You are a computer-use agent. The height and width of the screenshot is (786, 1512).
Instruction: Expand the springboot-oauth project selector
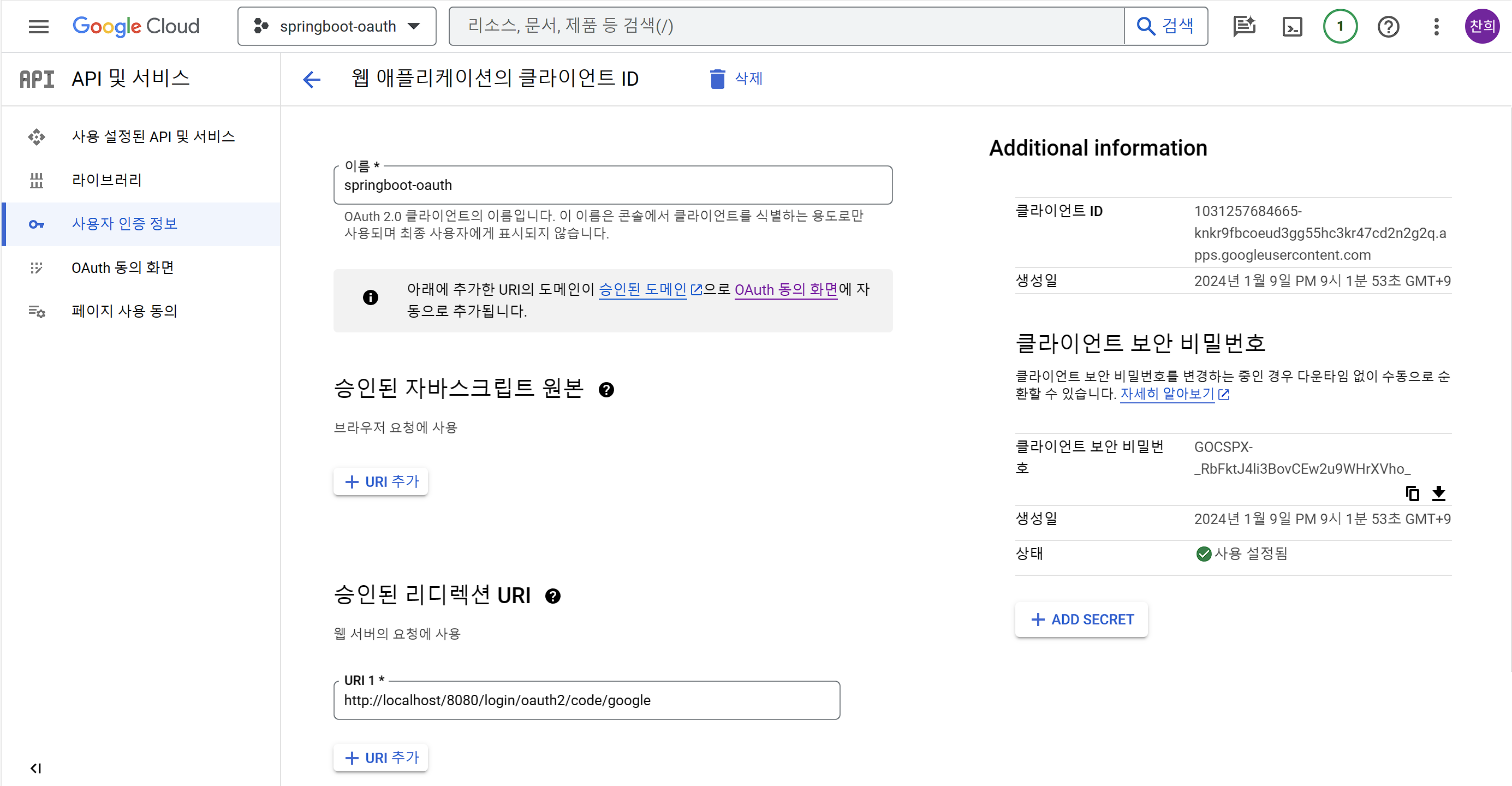[337, 26]
